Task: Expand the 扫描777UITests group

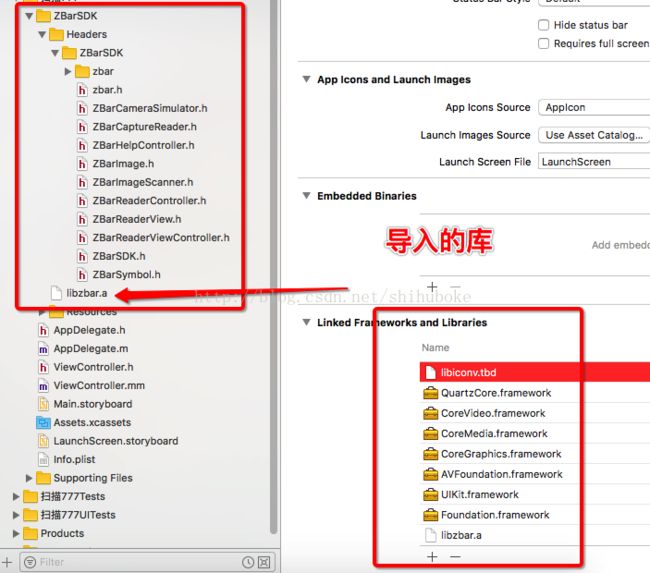Action: click(16, 515)
